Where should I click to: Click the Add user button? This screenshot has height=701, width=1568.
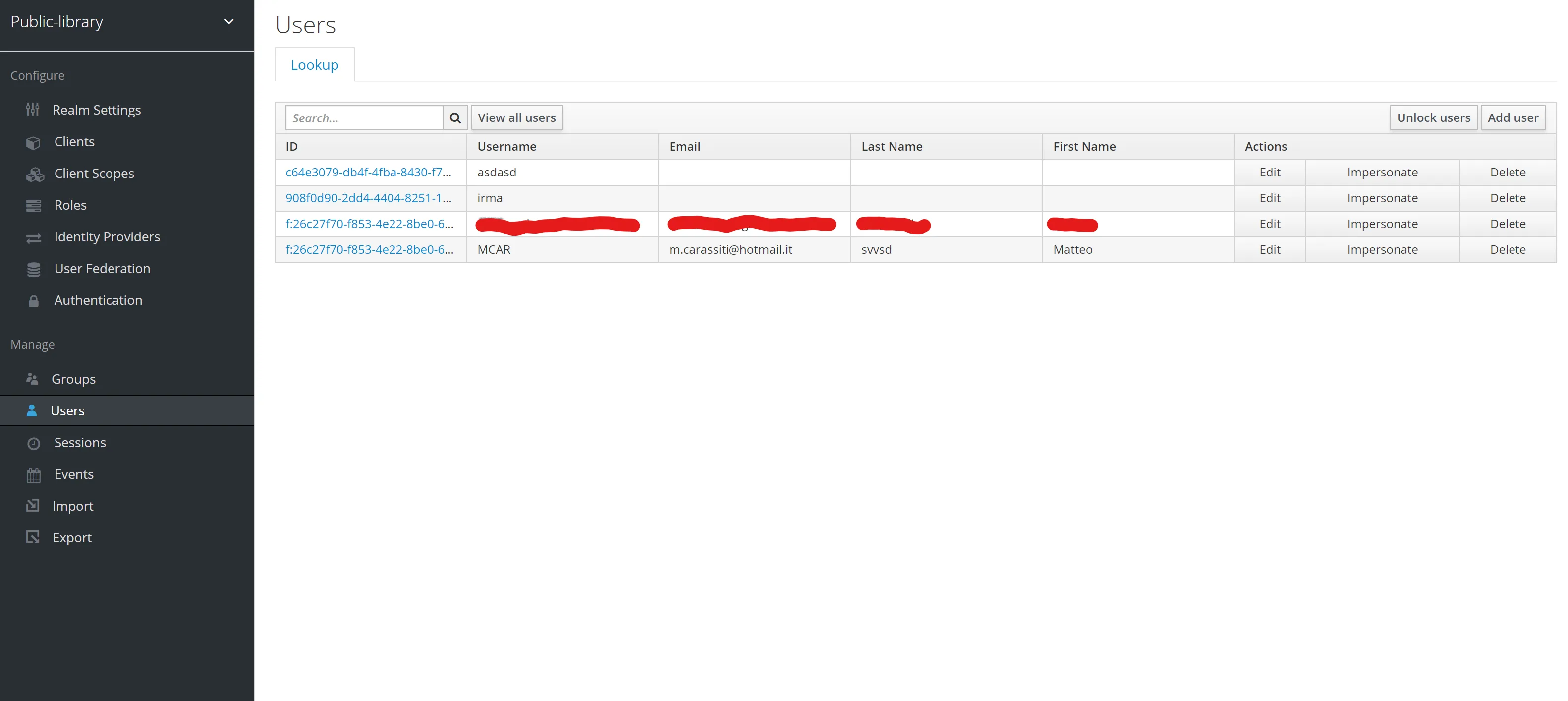pyautogui.click(x=1512, y=118)
